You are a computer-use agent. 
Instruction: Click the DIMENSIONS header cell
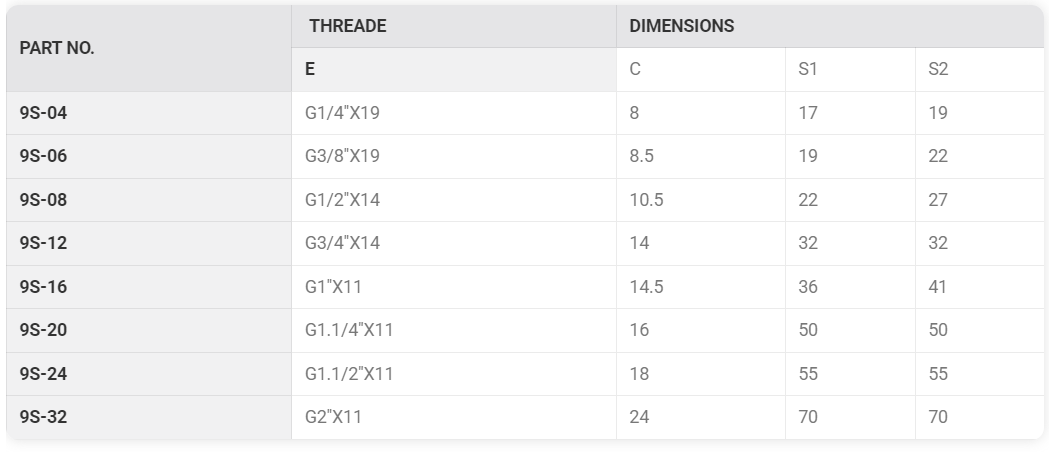(830, 26)
